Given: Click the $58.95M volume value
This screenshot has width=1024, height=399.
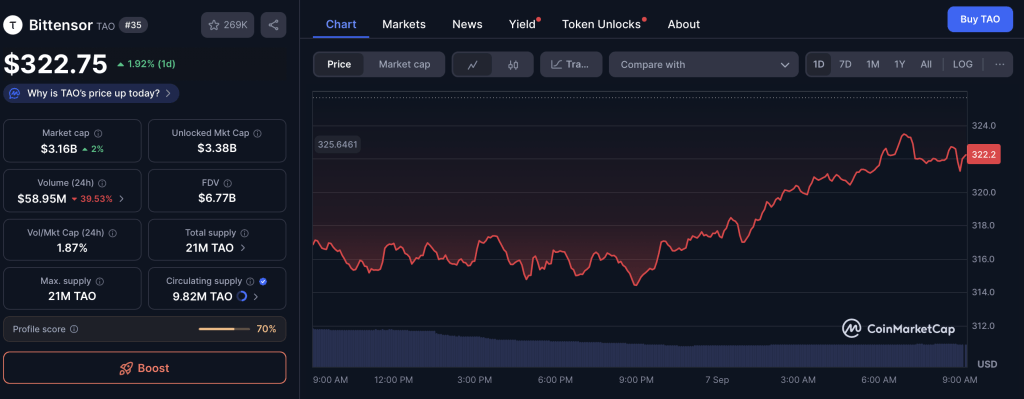Looking at the screenshot, I should point(42,199).
